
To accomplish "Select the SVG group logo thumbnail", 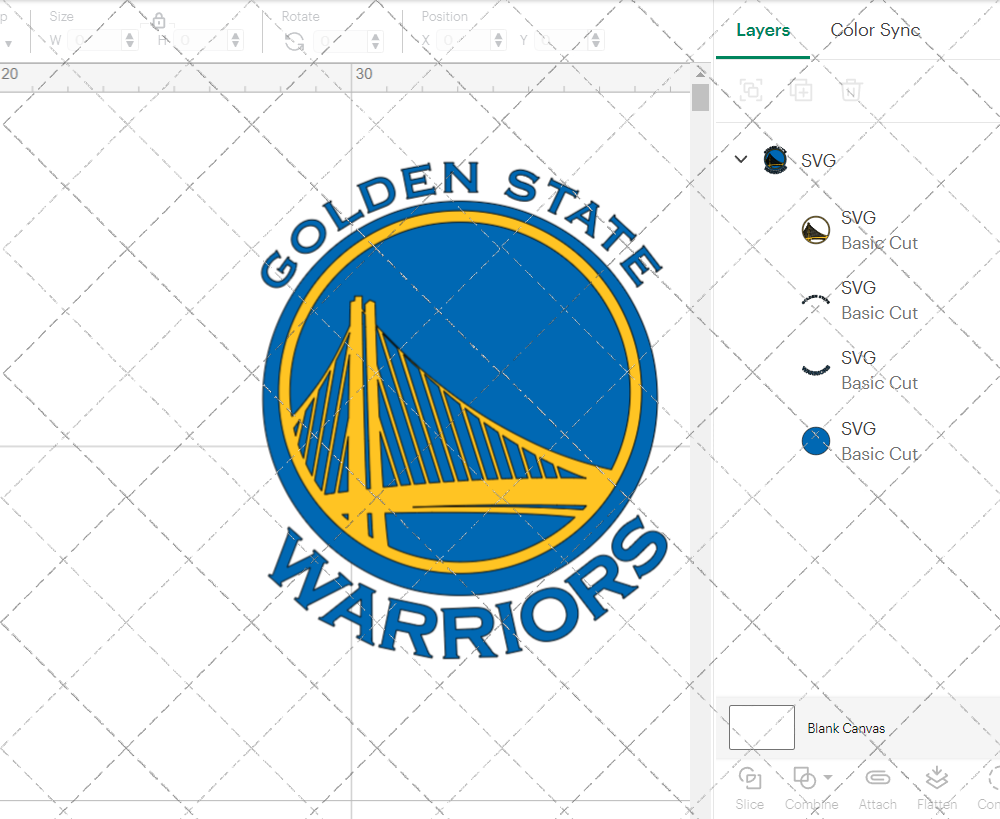I will pos(775,160).
